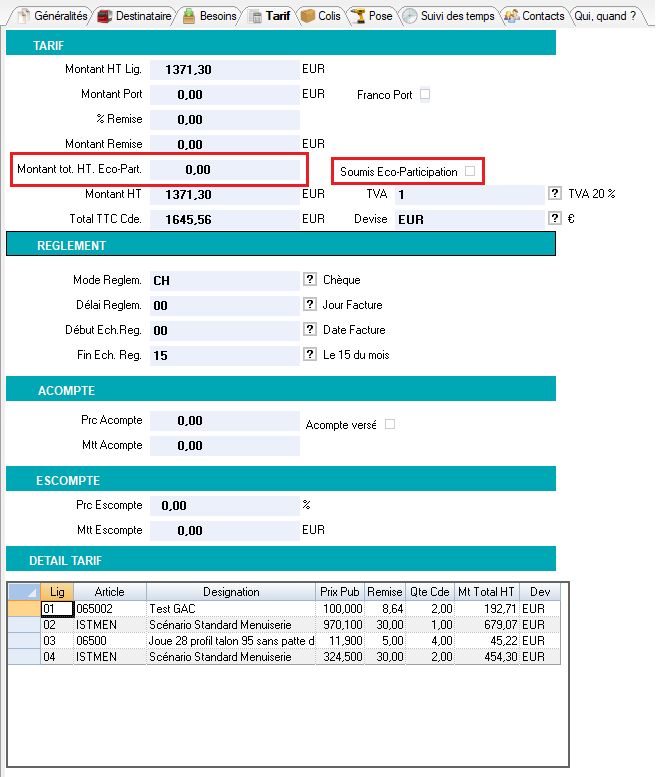This screenshot has height=777, width=662.
Task: Click the Fin Ech. Reg. lookup icon
Action: click(x=309, y=355)
